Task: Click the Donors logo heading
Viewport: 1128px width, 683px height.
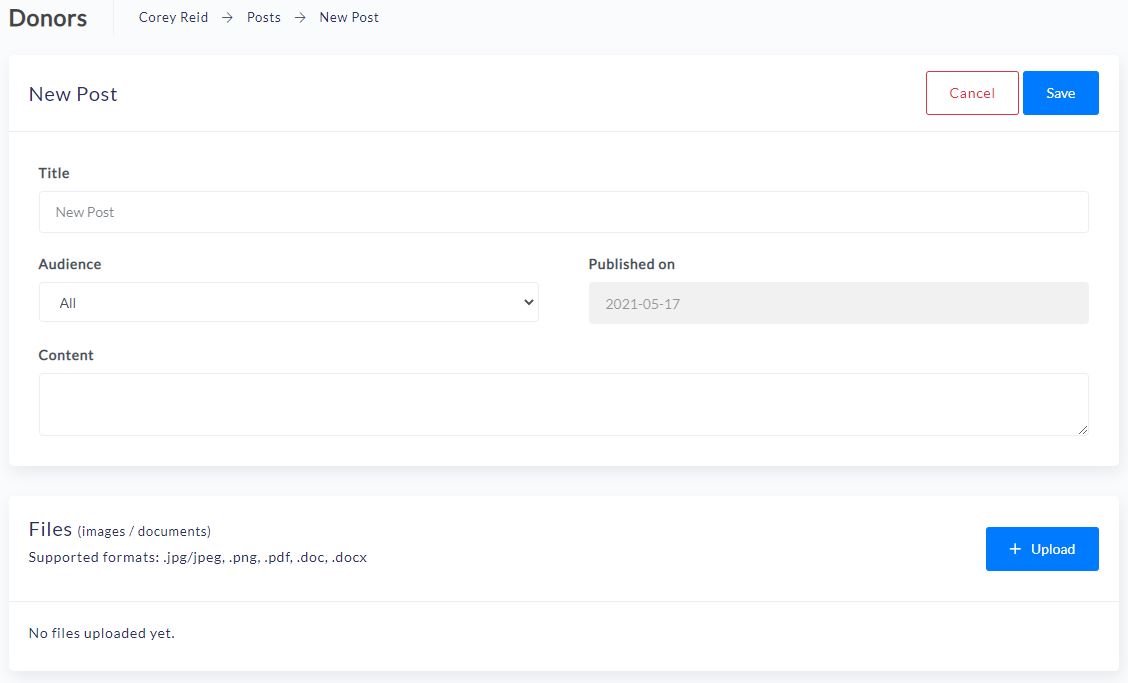Action: pyautogui.click(x=48, y=18)
